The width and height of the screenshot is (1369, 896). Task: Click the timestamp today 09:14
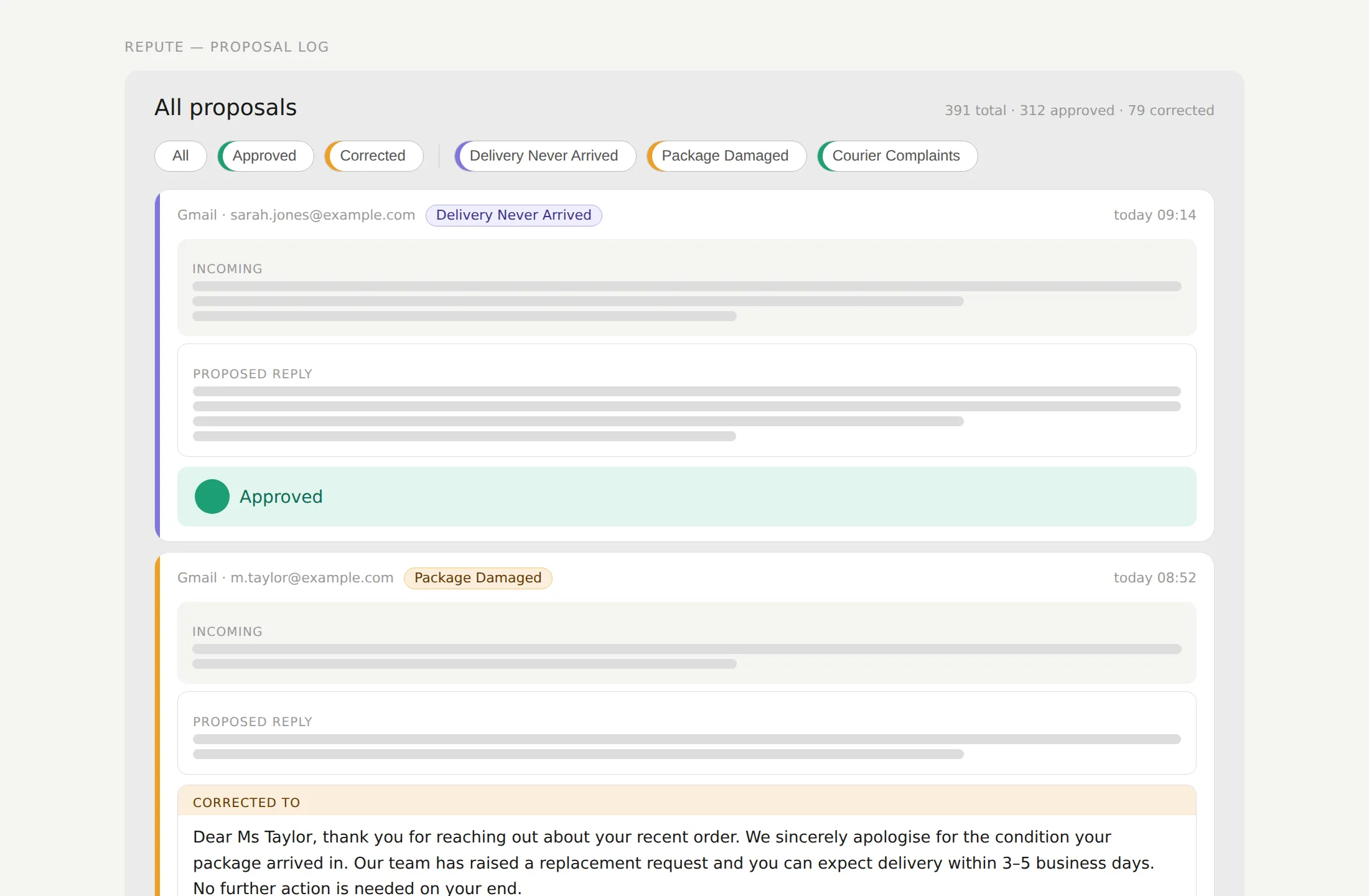coord(1155,215)
